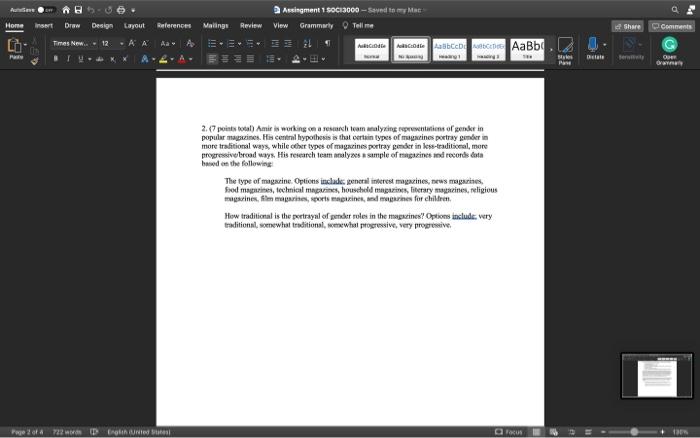Toggle underline formatting
Viewport: 700px width, 438px height.
coord(80,59)
